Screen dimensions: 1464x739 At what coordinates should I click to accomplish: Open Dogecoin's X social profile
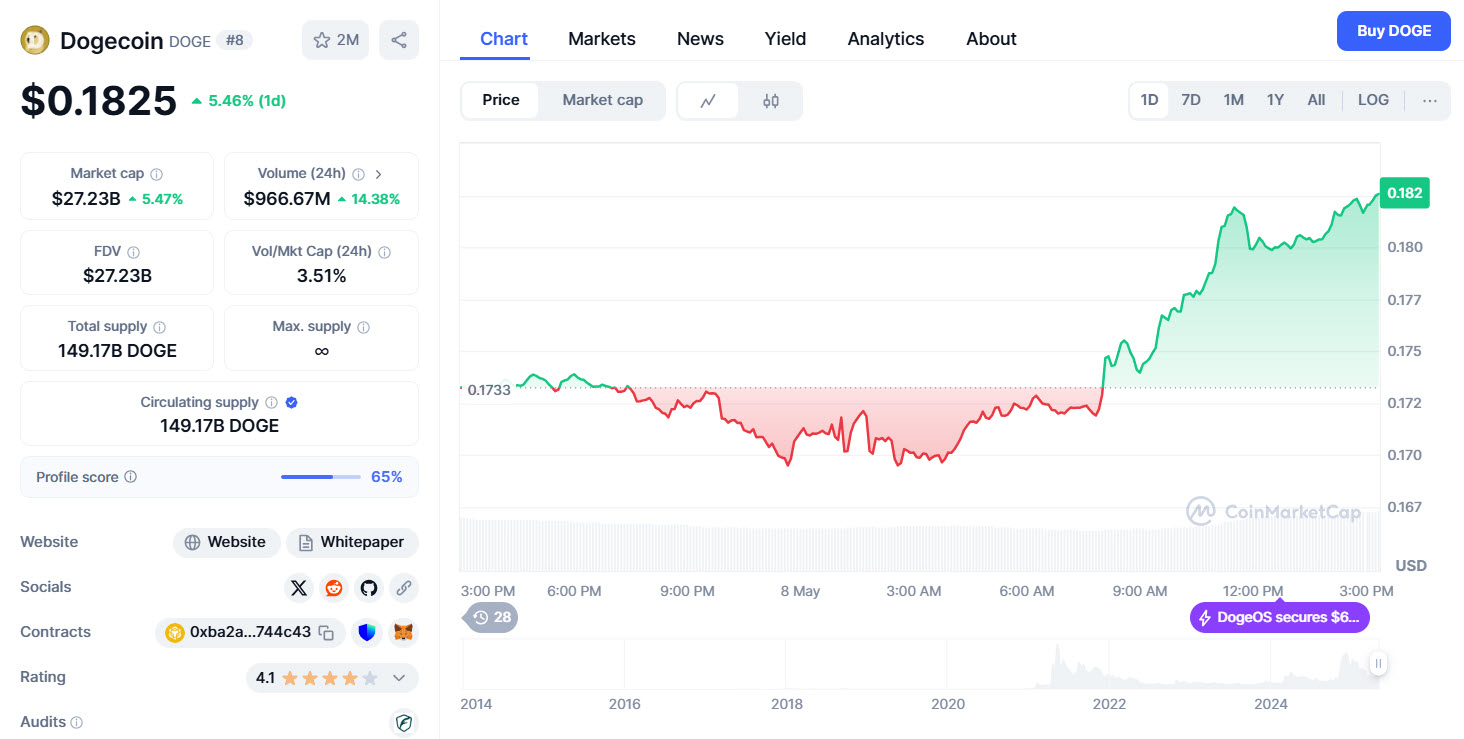tap(298, 588)
